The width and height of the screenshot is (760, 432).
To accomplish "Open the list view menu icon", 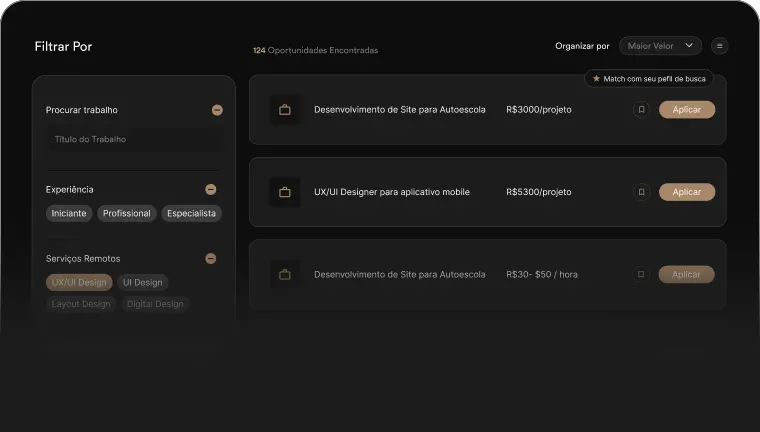I will pos(719,46).
